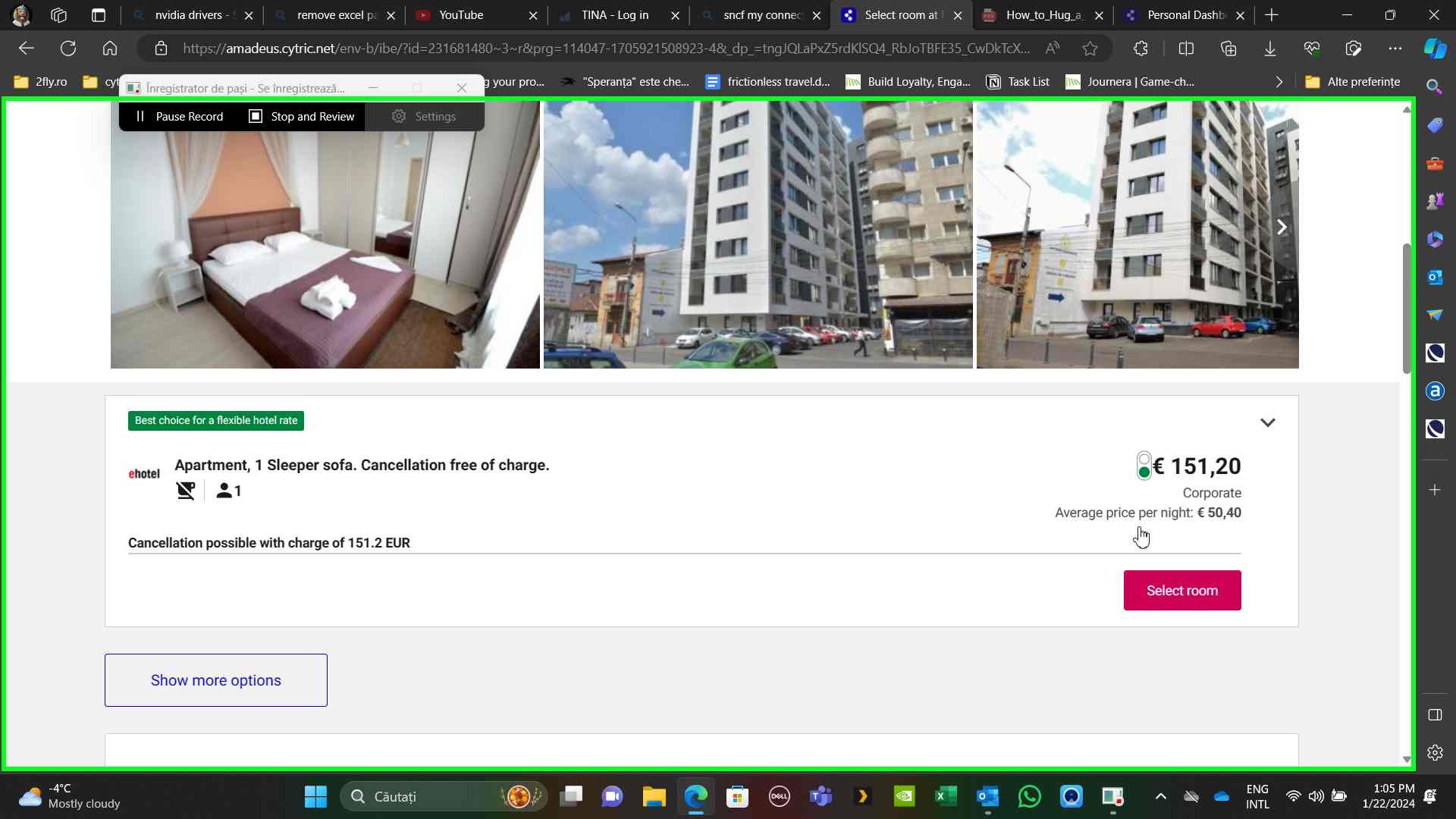Screen dimensions: 1456x819
Task: Show hidden system tray icons
Action: coord(1160,796)
